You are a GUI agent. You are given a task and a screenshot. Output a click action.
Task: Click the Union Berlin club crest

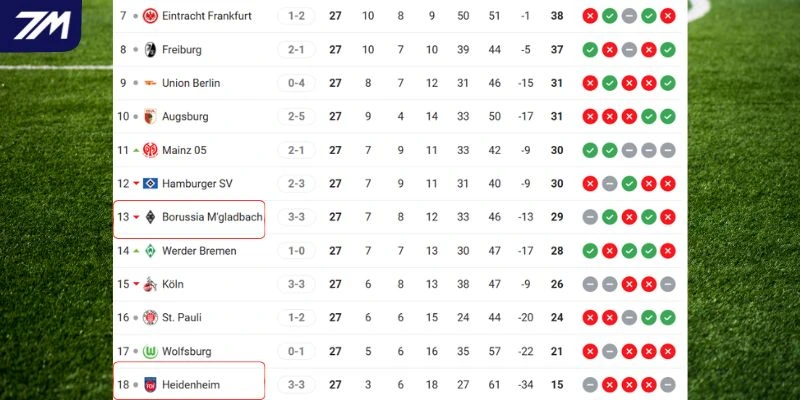click(150, 83)
